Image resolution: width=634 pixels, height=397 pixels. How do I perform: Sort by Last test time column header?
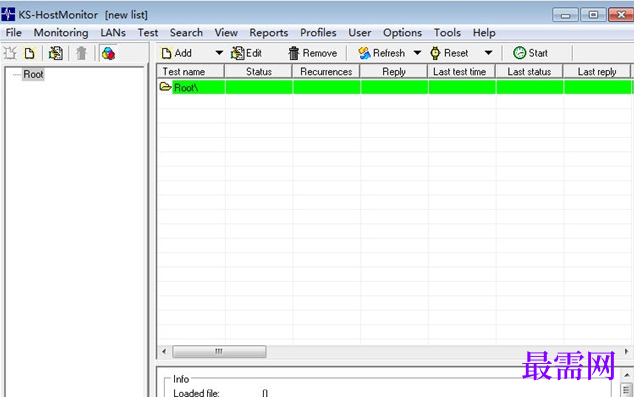(462, 72)
